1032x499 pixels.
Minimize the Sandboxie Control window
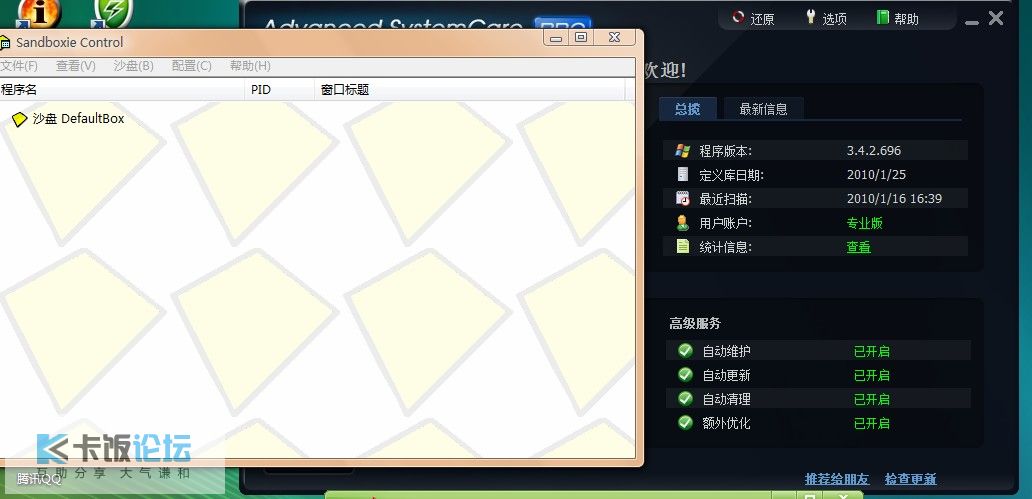tap(556, 38)
